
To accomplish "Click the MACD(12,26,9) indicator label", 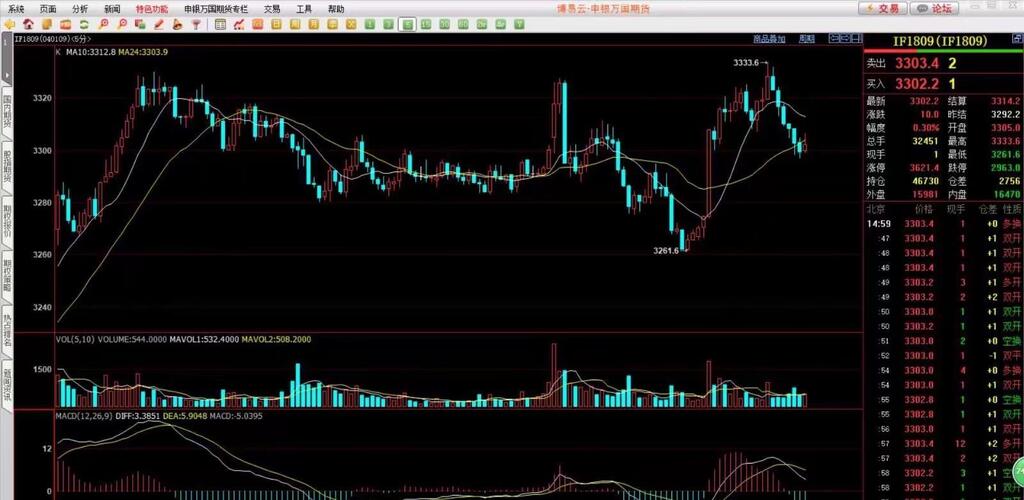I will (x=85, y=415).
